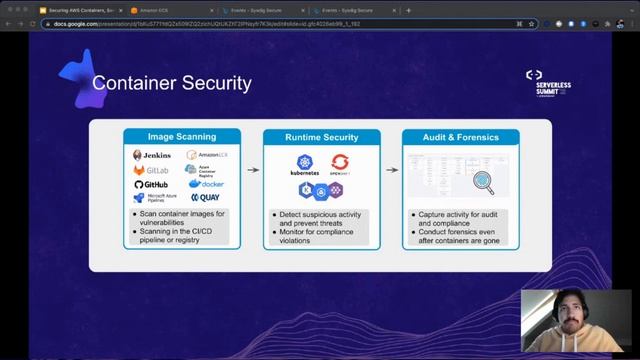Open the Chrome three-dot menu
This screenshot has height=360, width=640.
click(633, 24)
